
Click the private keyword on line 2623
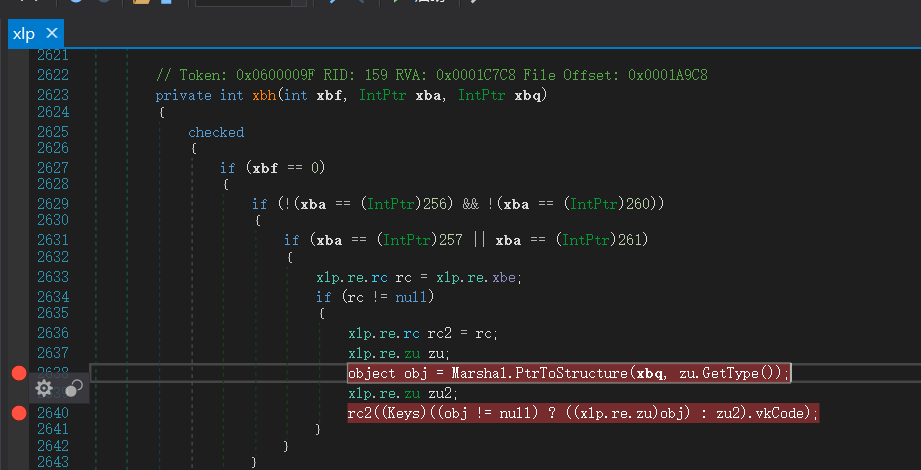tap(184, 95)
